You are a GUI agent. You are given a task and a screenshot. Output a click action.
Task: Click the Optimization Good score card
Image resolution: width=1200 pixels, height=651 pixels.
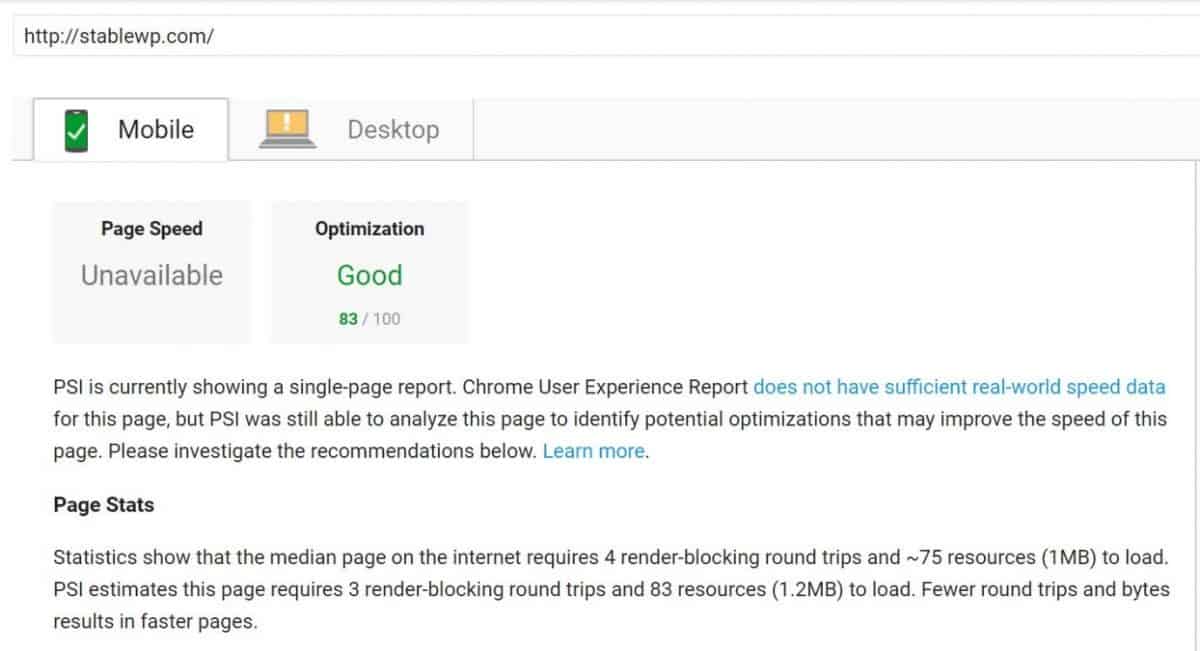(369, 272)
